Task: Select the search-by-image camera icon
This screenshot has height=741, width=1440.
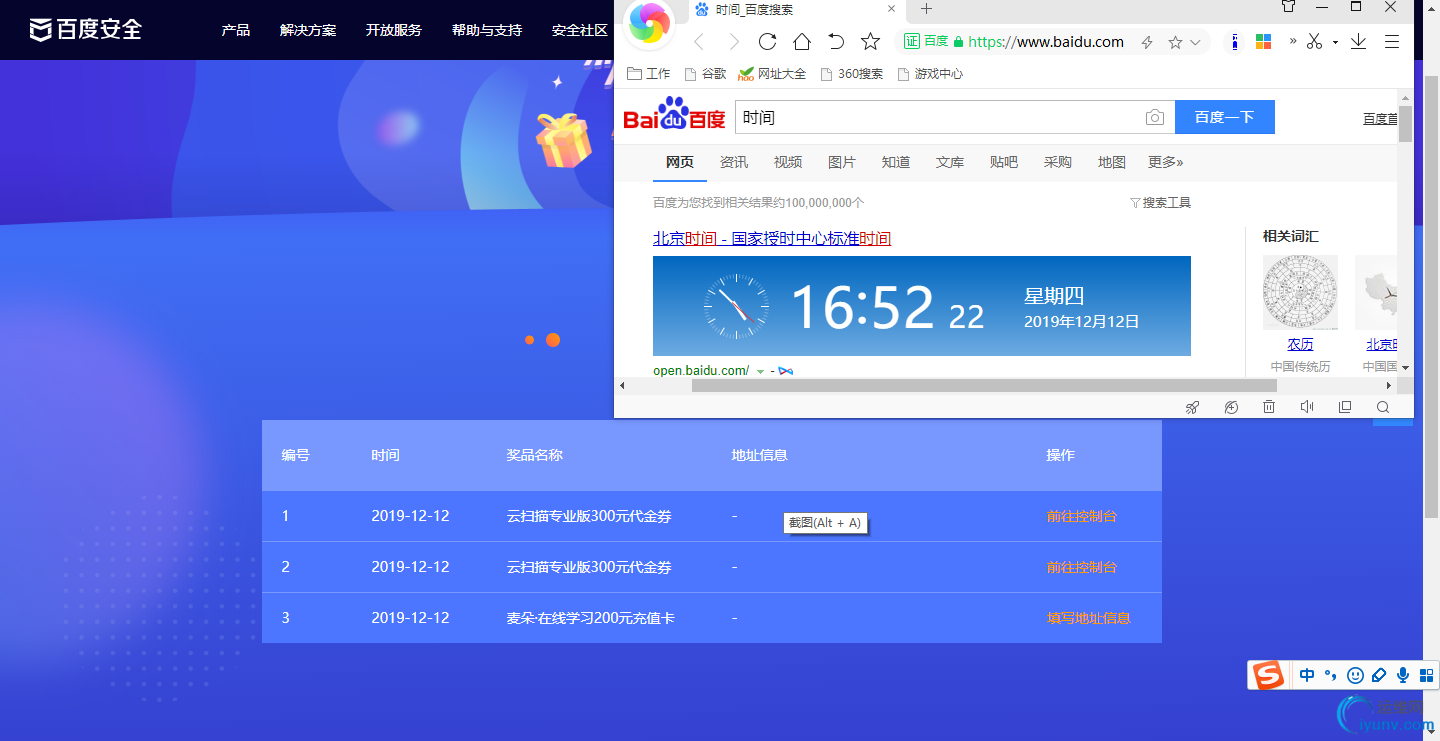Action: pos(1154,117)
